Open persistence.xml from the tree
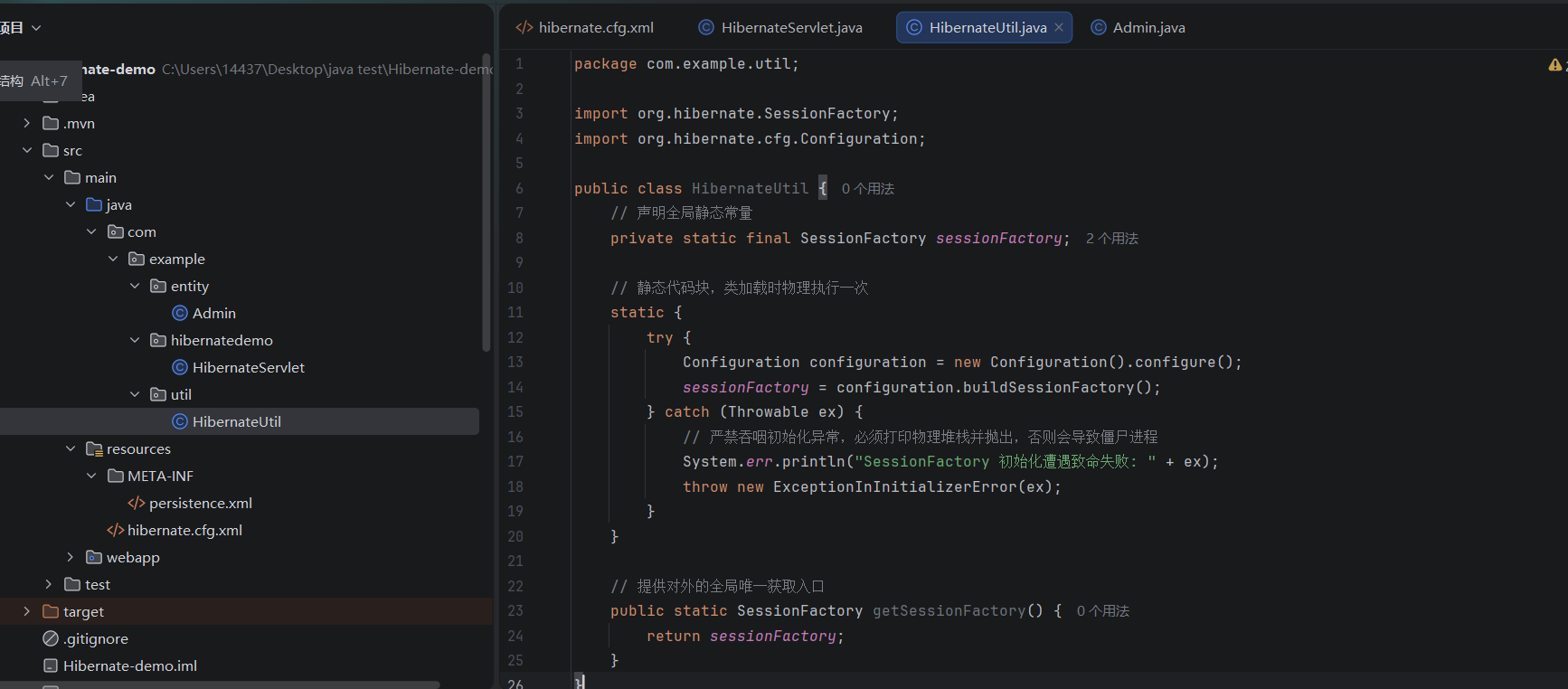Screen dimensions: 1568x689 (201, 503)
